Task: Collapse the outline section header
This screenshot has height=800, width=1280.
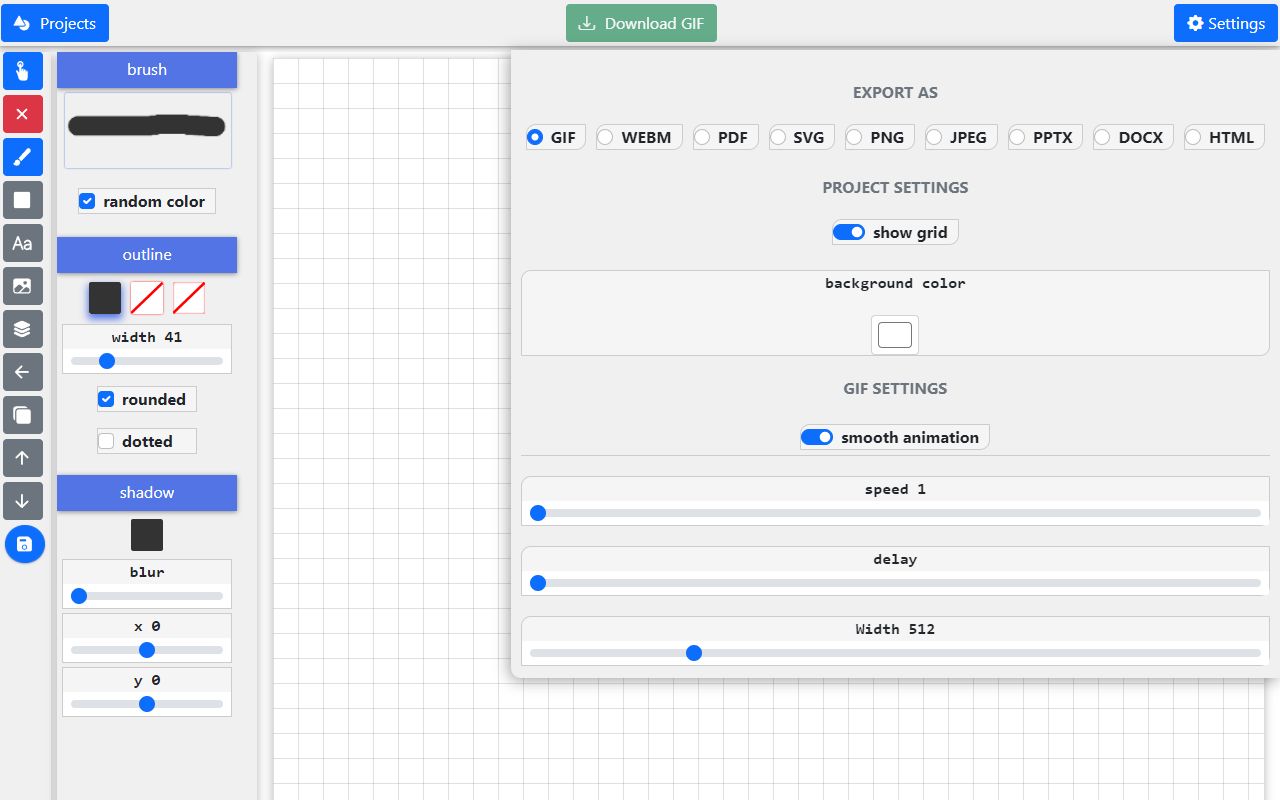Action: click(x=147, y=255)
